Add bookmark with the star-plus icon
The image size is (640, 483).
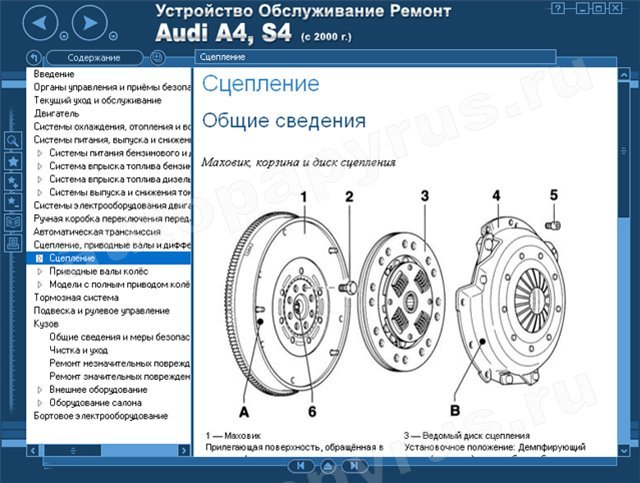coord(13,182)
